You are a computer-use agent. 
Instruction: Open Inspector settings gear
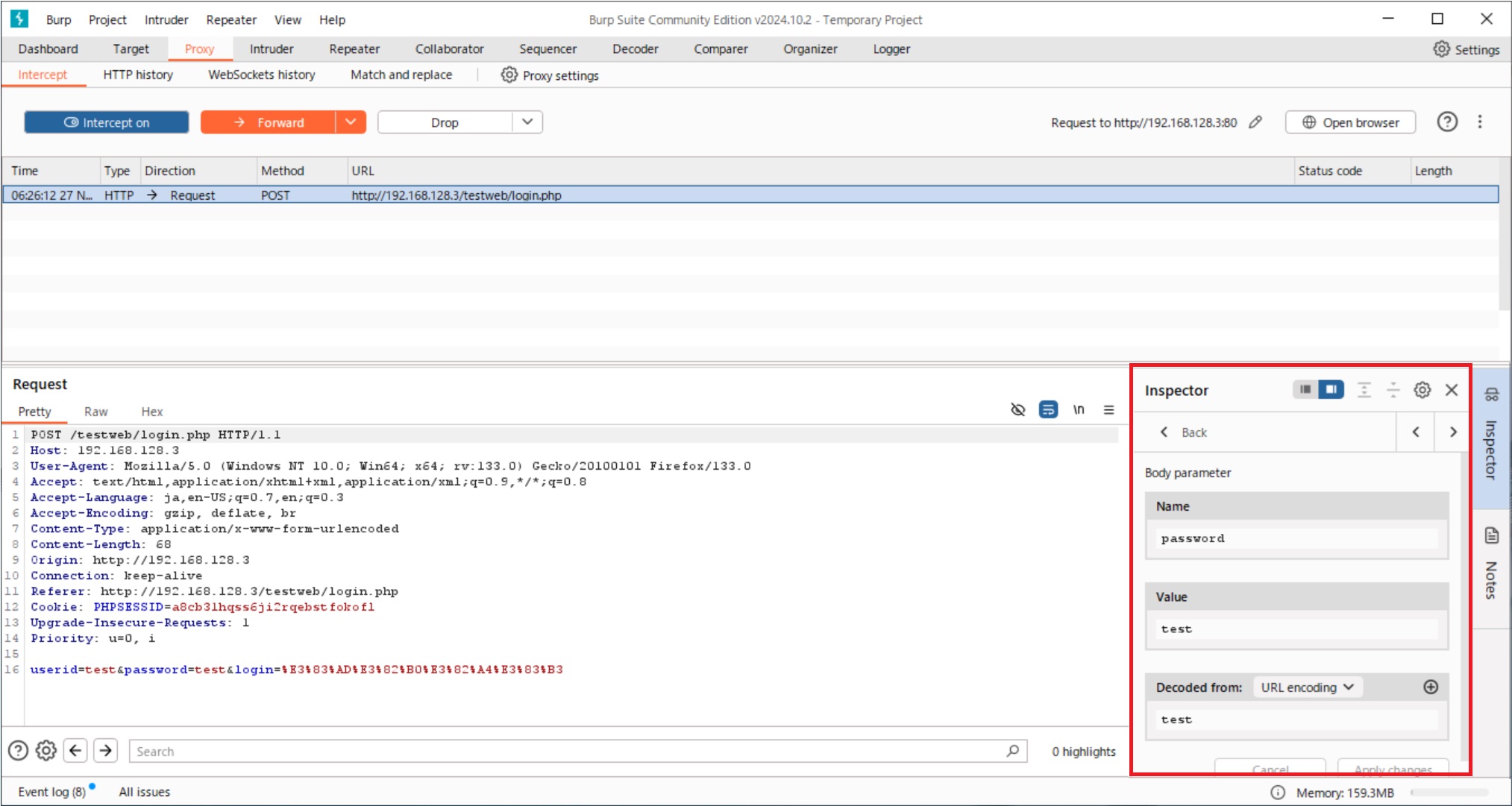(1422, 389)
